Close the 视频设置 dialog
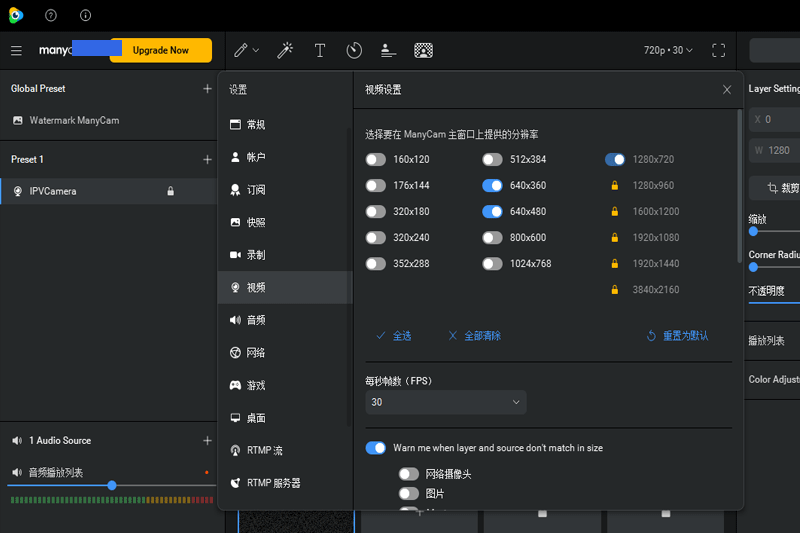The image size is (800, 533). click(727, 90)
